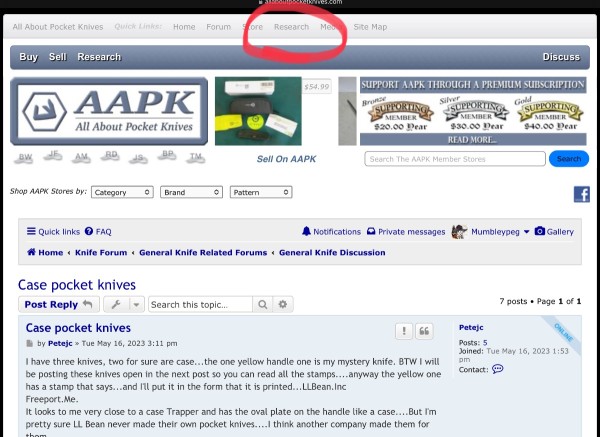This screenshot has height=437, width=600.
Task: Open Knife Forum breadcrumb link
Action: click(101, 253)
